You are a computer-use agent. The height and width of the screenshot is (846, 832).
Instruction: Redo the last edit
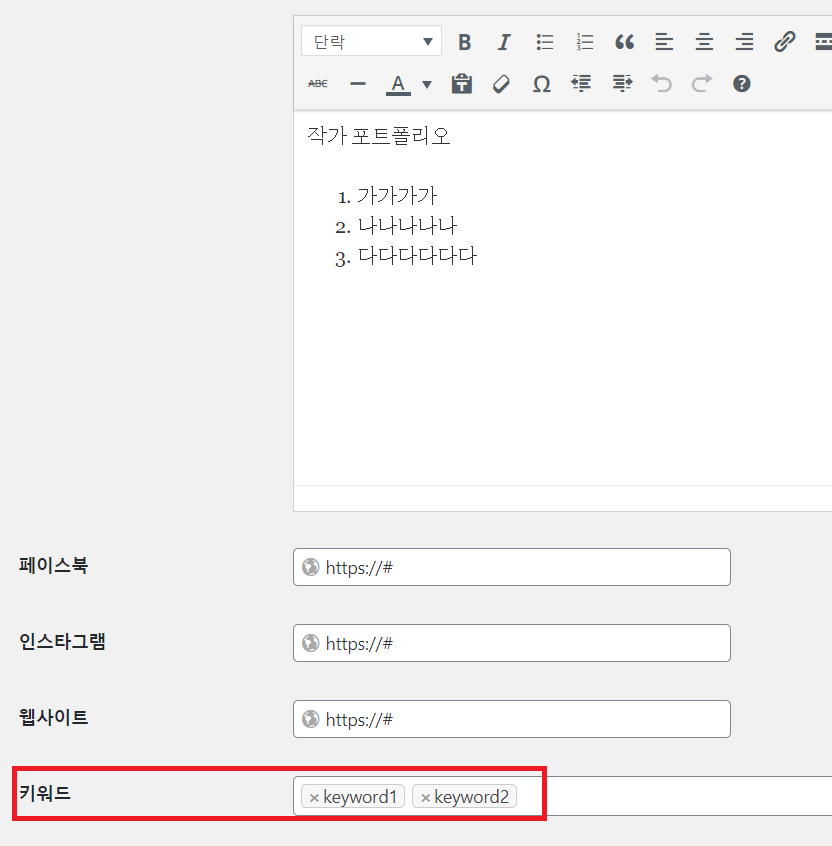(702, 84)
